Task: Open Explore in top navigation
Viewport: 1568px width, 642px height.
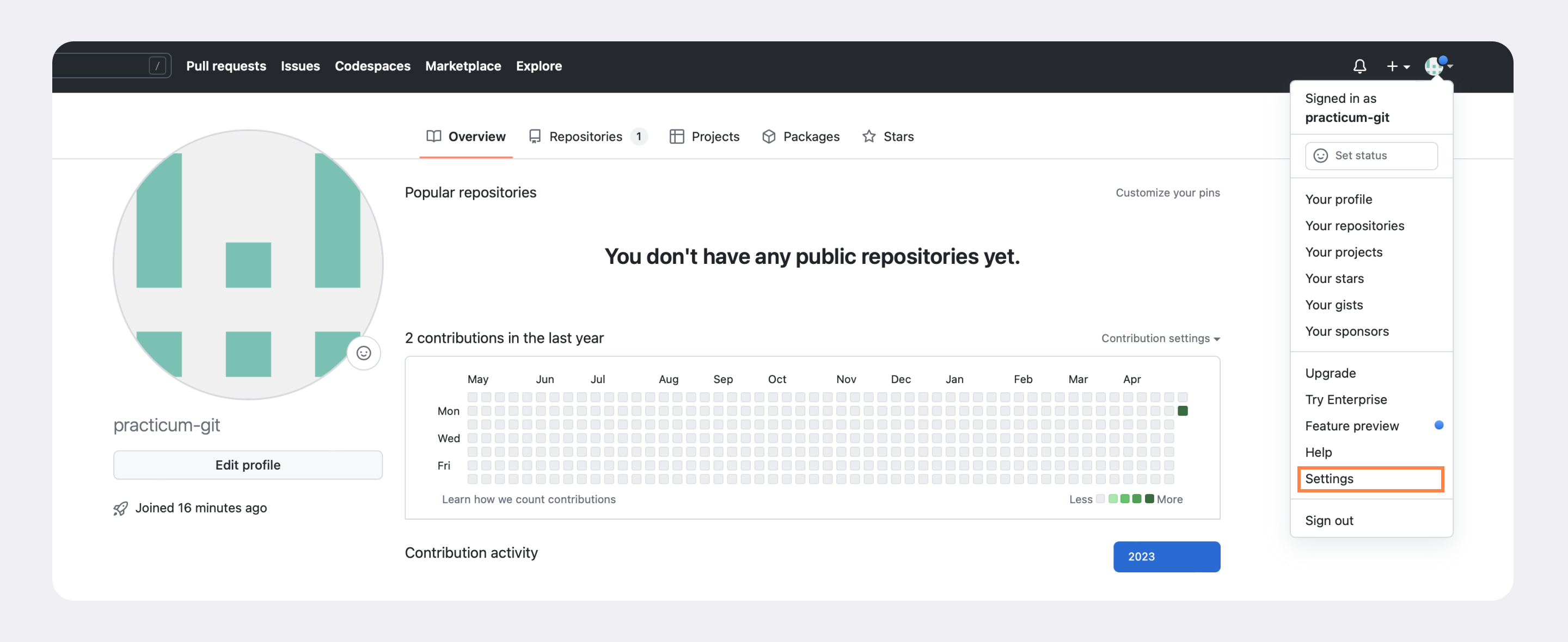Action: [x=538, y=66]
